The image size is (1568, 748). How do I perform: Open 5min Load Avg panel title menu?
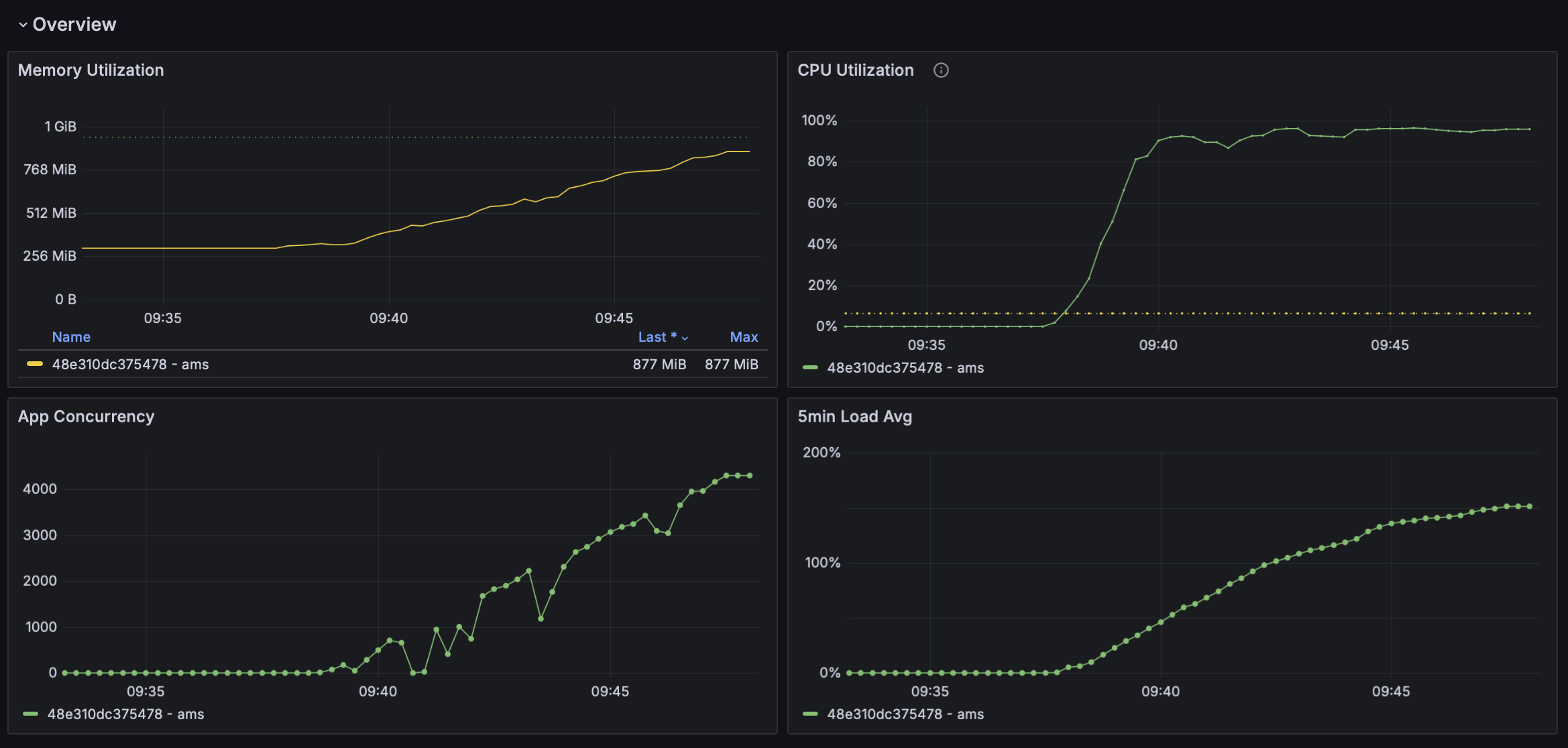coord(854,417)
